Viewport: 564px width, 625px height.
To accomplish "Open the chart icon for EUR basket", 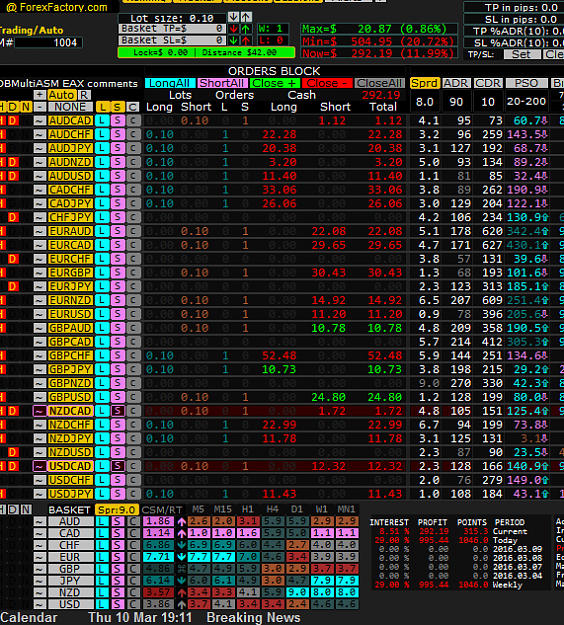I will (39, 557).
